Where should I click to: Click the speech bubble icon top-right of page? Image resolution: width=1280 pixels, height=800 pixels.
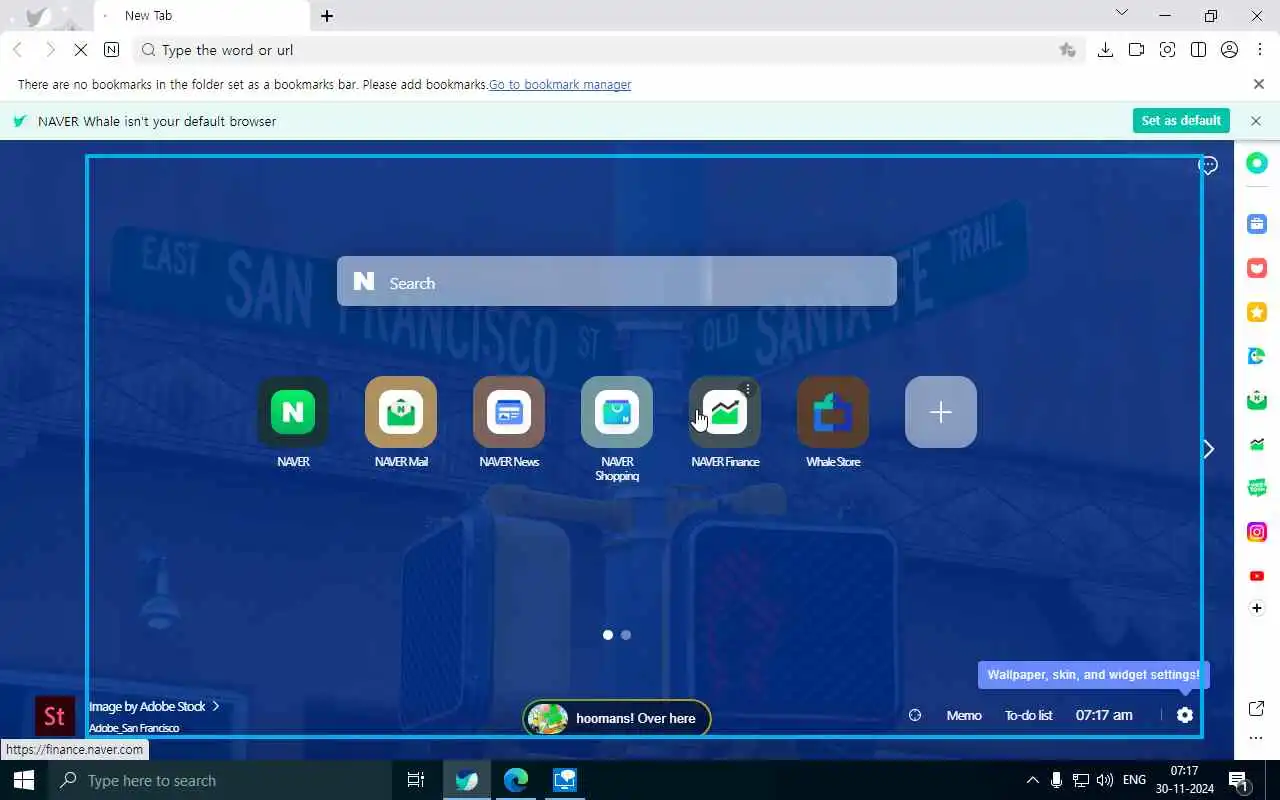1208,165
